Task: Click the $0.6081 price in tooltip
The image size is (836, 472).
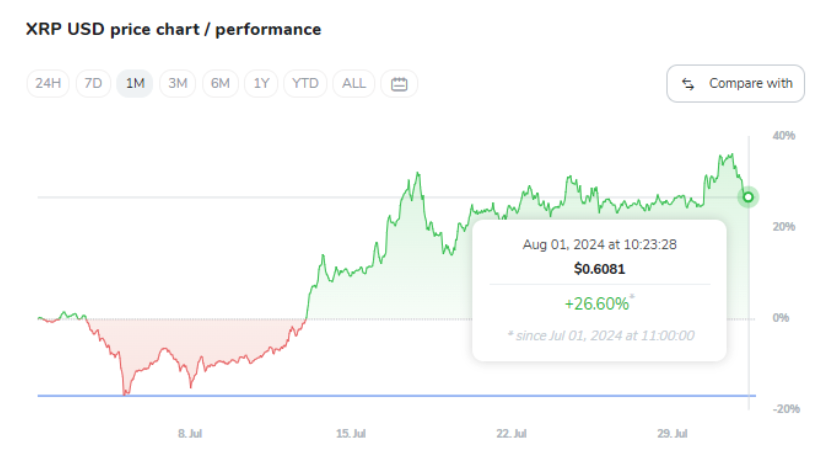Action: (x=598, y=268)
